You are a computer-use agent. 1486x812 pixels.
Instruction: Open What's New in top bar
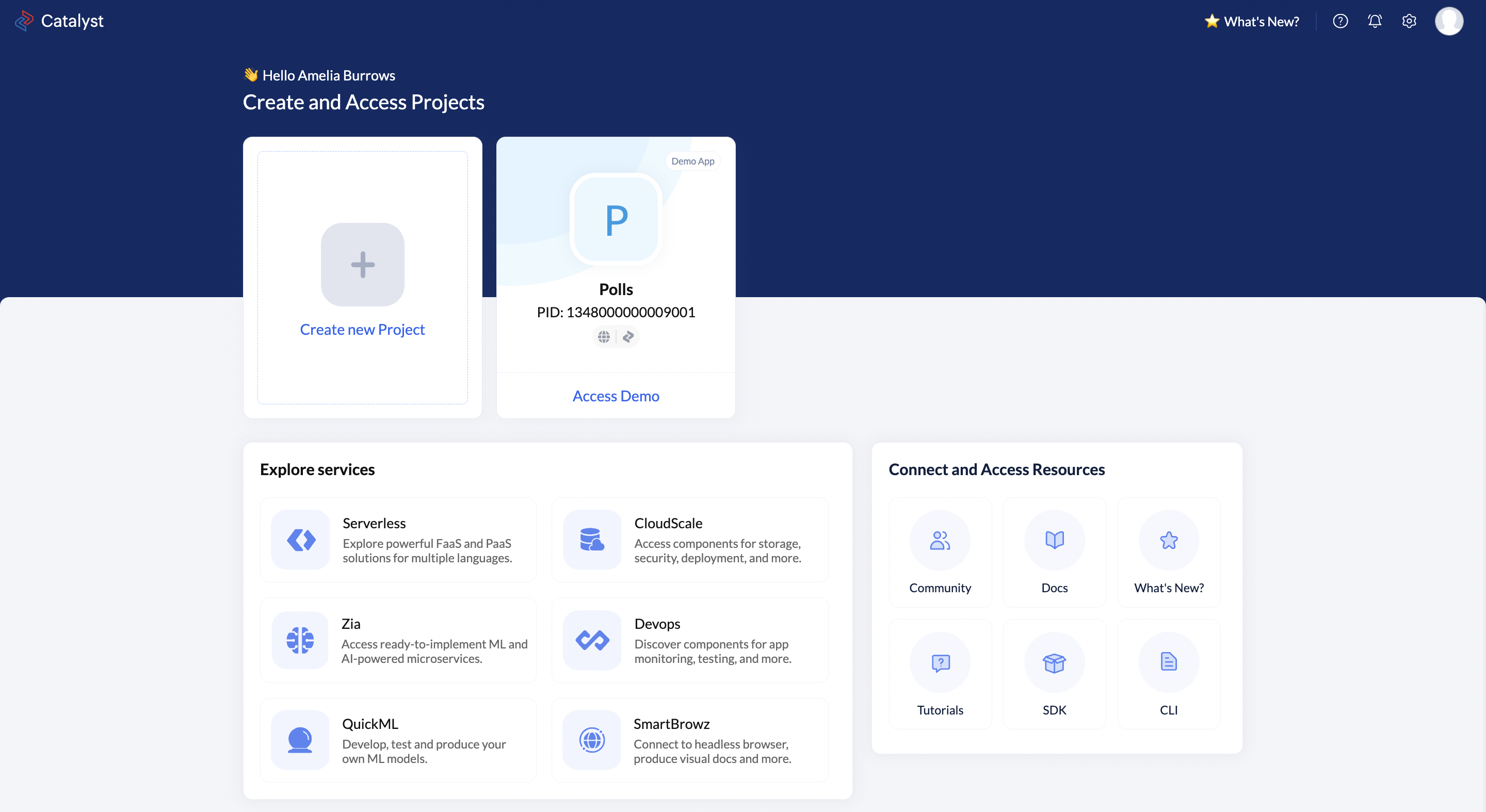coord(1252,21)
